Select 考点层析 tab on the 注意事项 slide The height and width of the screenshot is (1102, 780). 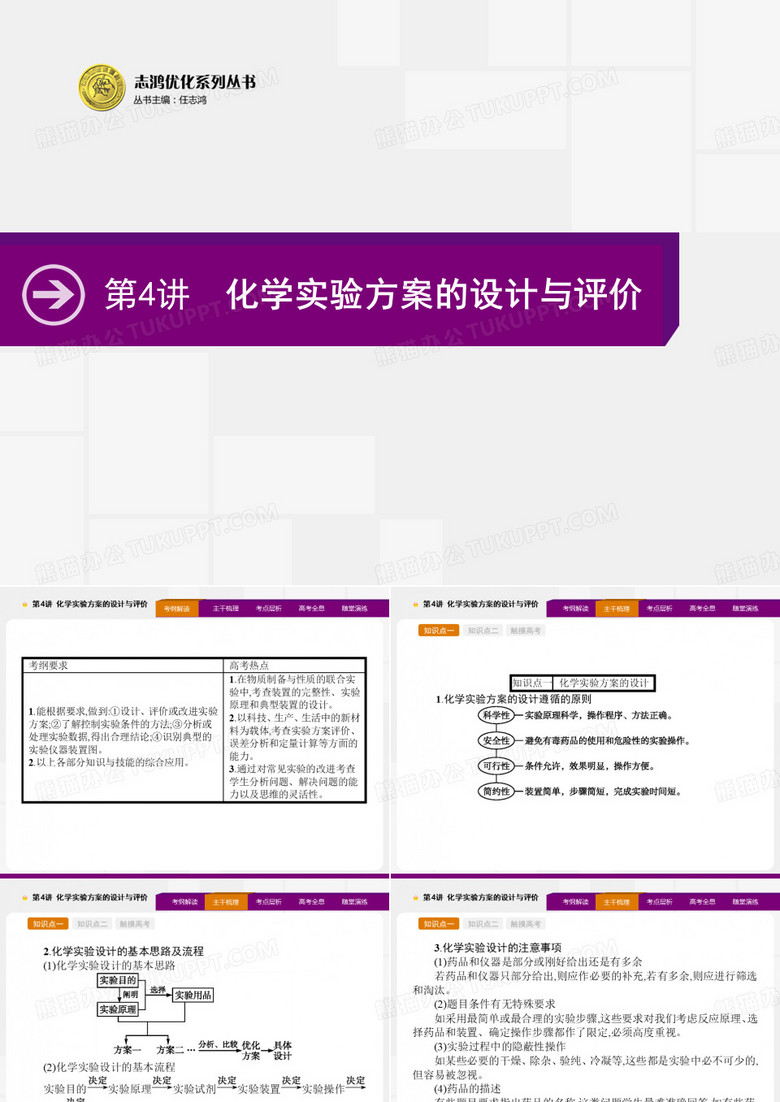659,902
